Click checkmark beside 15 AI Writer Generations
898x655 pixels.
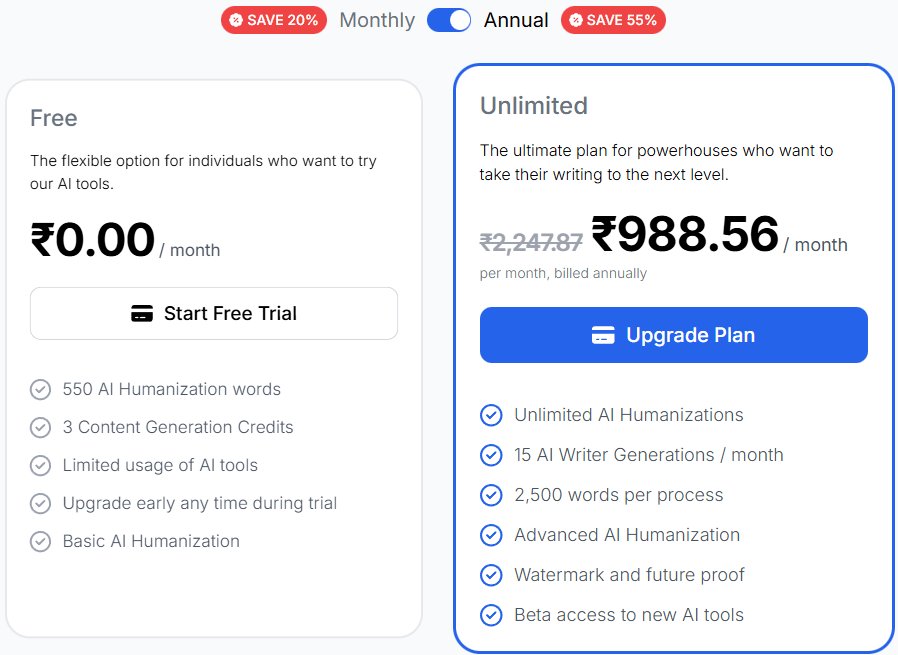491,455
